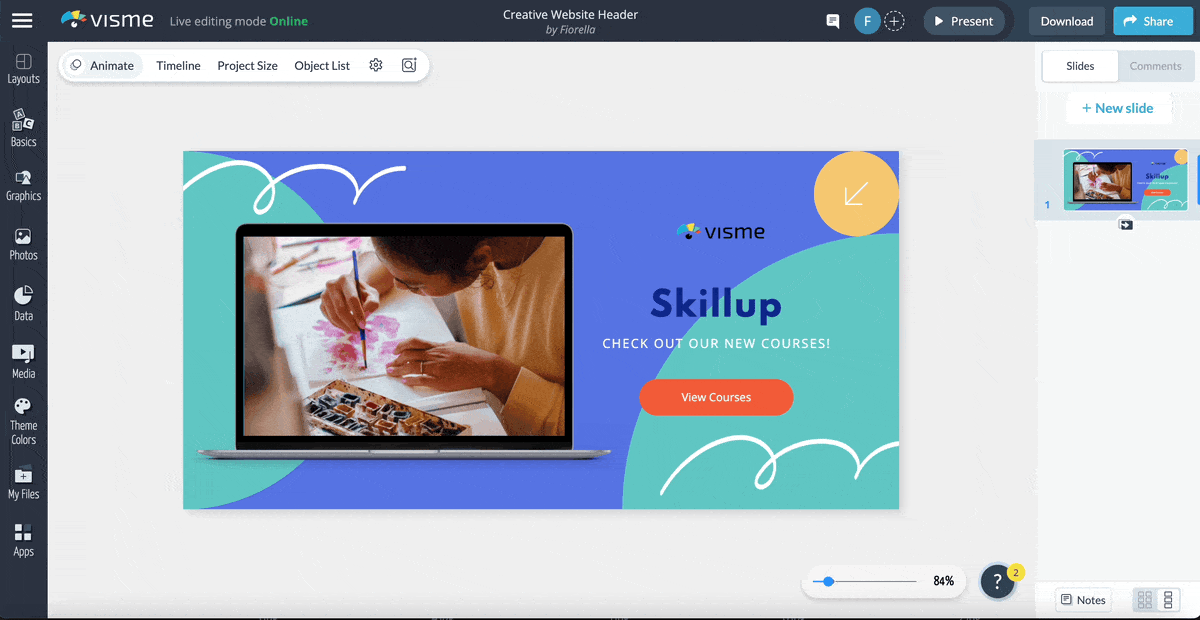1200x620 pixels.
Task: Select the Basics sidebar icon
Action: coord(23,128)
